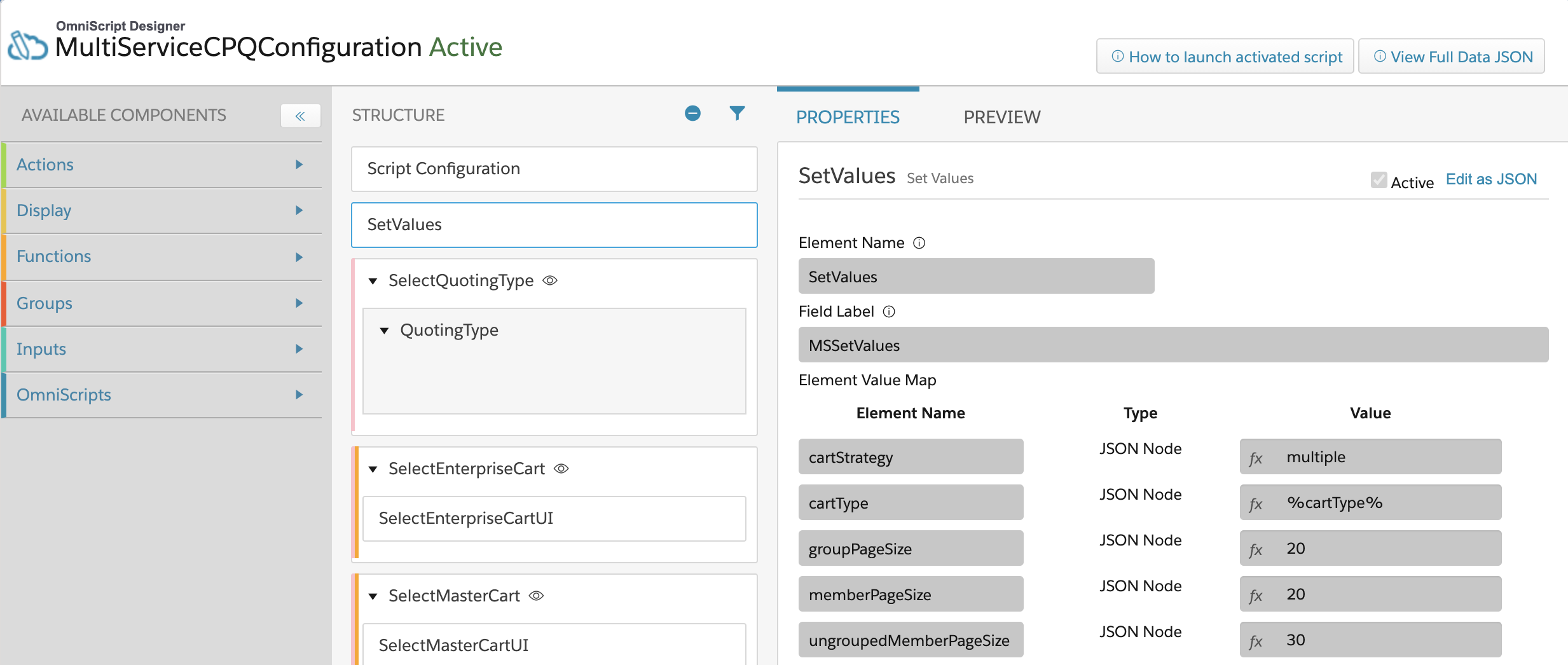Click the Element Name info icon

[x=919, y=243]
